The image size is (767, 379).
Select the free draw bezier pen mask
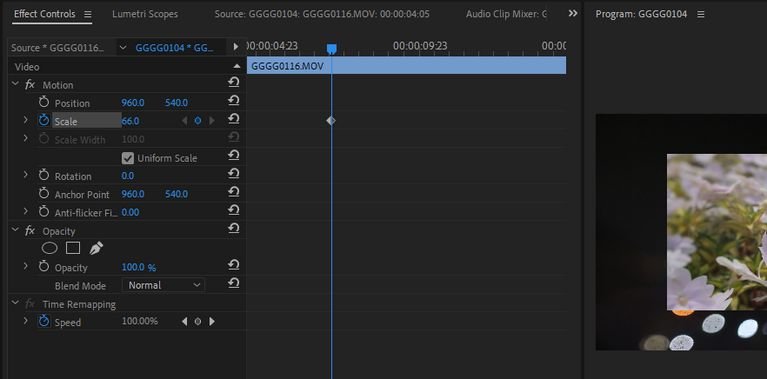point(96,248)
